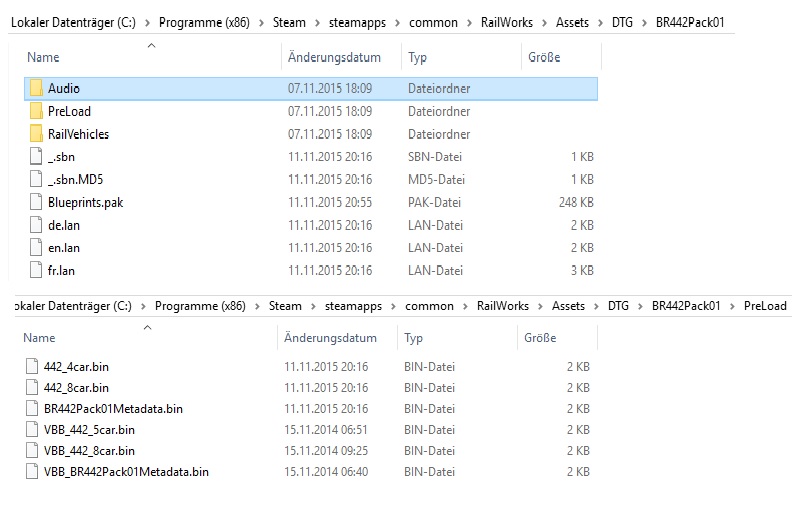Screen dimensions: 800x511
Task: Go to PreLoad in the bottom breadcrumb
Action: click(x=765, y=306)
